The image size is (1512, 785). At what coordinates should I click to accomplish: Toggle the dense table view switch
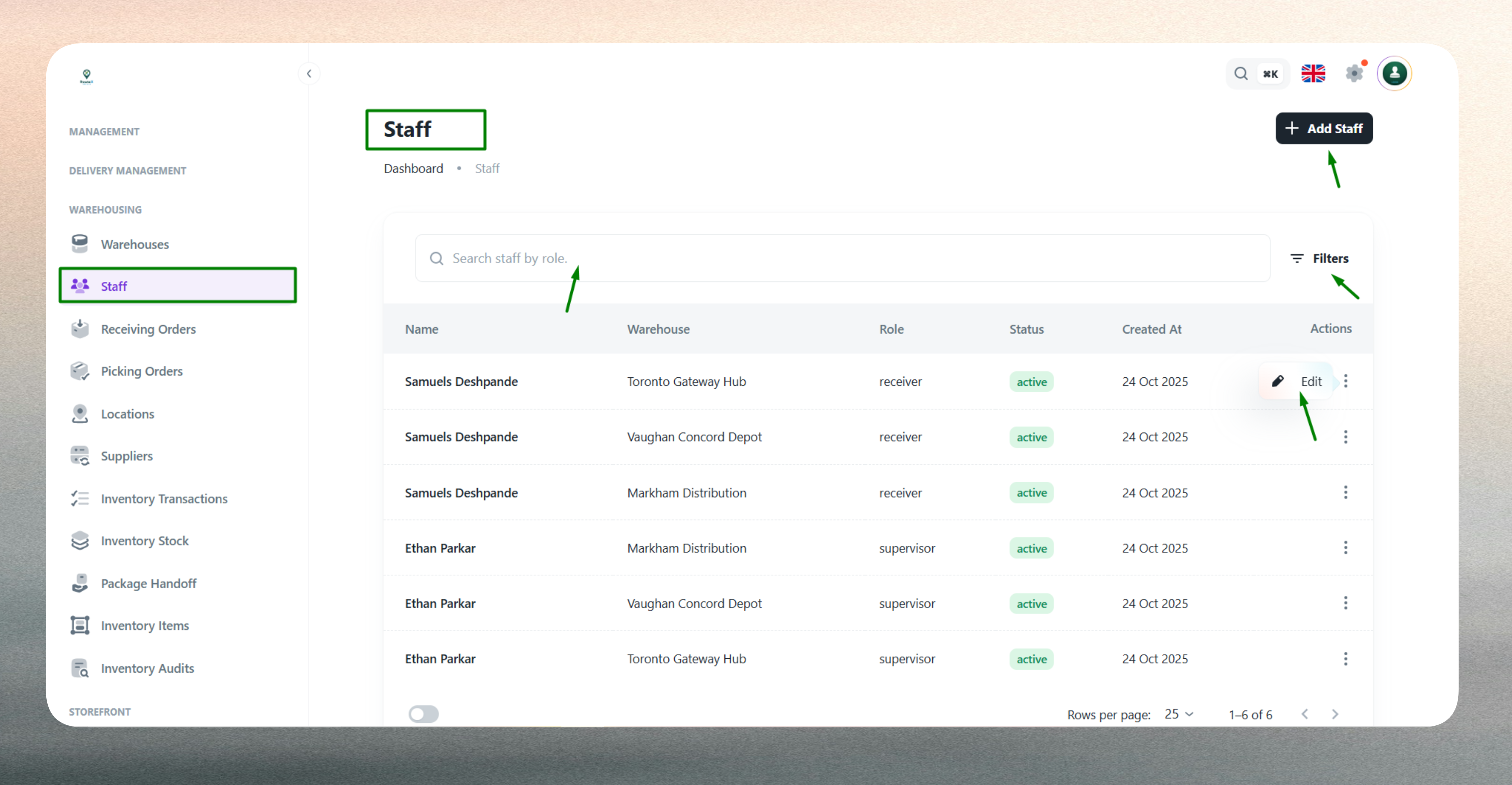point(424,714)
